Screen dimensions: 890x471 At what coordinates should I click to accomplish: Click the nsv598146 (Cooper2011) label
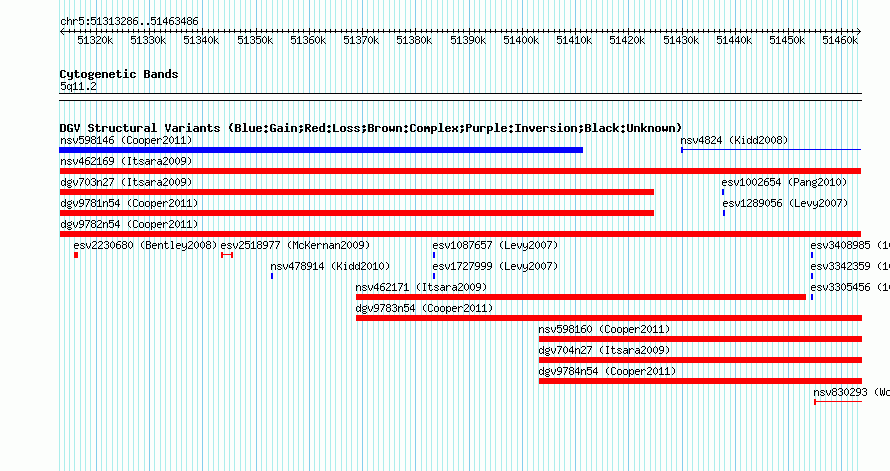(x=126, y=140)
